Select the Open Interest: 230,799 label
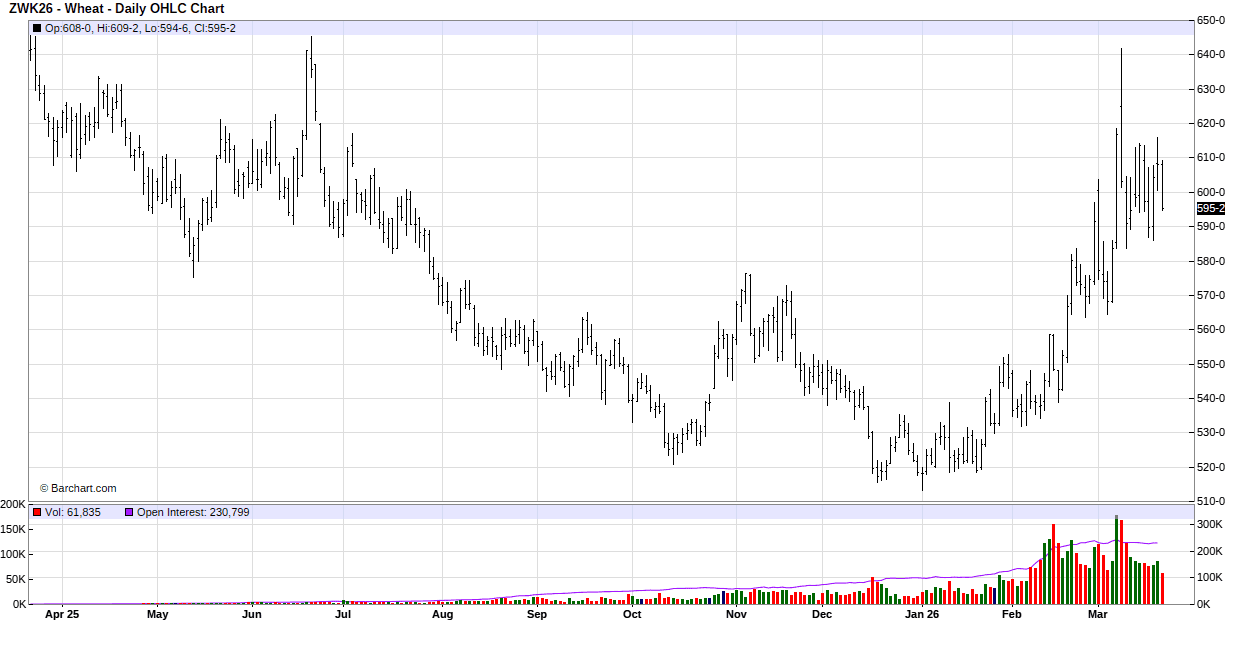The width and height of the screenshot is (1236, 645). pos(193,512)
